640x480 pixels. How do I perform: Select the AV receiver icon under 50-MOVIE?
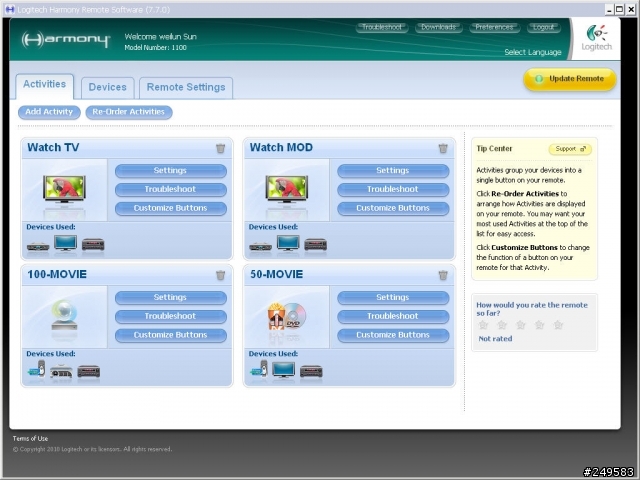(311, 371)
